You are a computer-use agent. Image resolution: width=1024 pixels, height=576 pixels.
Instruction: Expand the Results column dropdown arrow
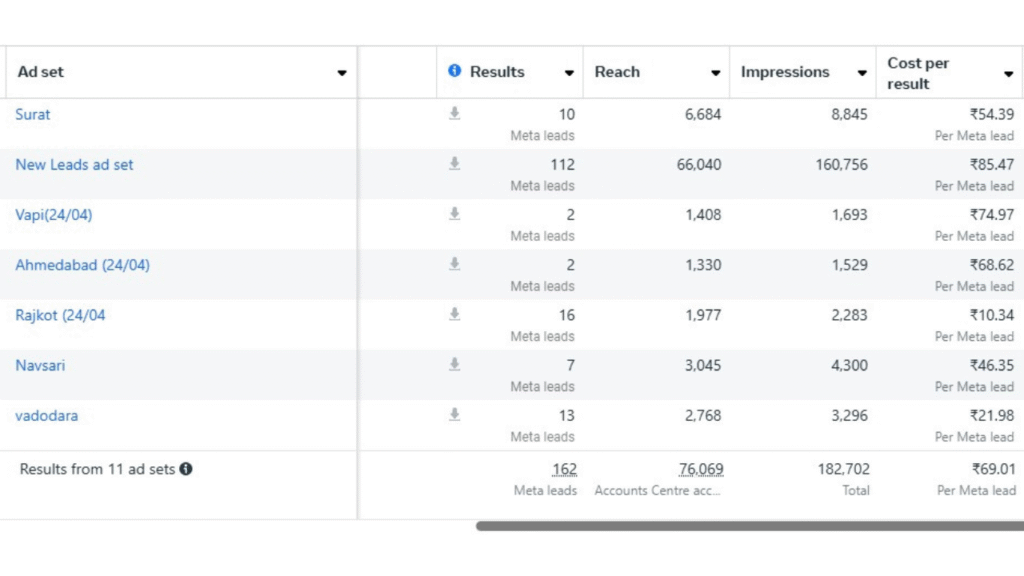(x=569, y=73)
